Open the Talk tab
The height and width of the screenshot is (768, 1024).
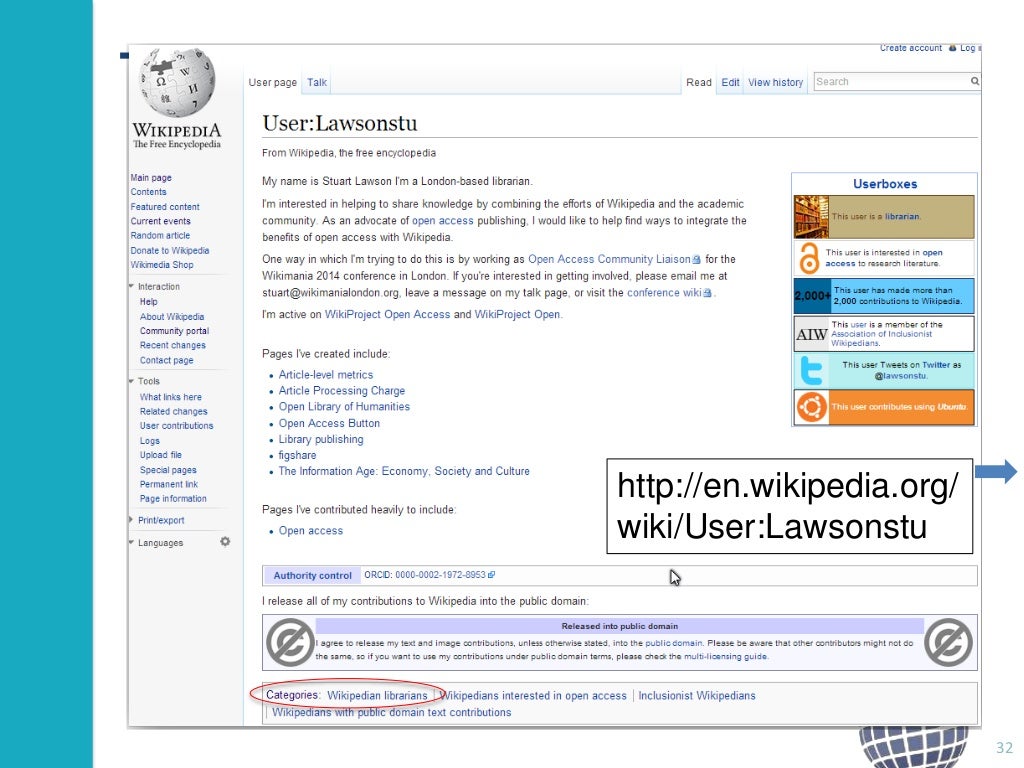(317, 82)
